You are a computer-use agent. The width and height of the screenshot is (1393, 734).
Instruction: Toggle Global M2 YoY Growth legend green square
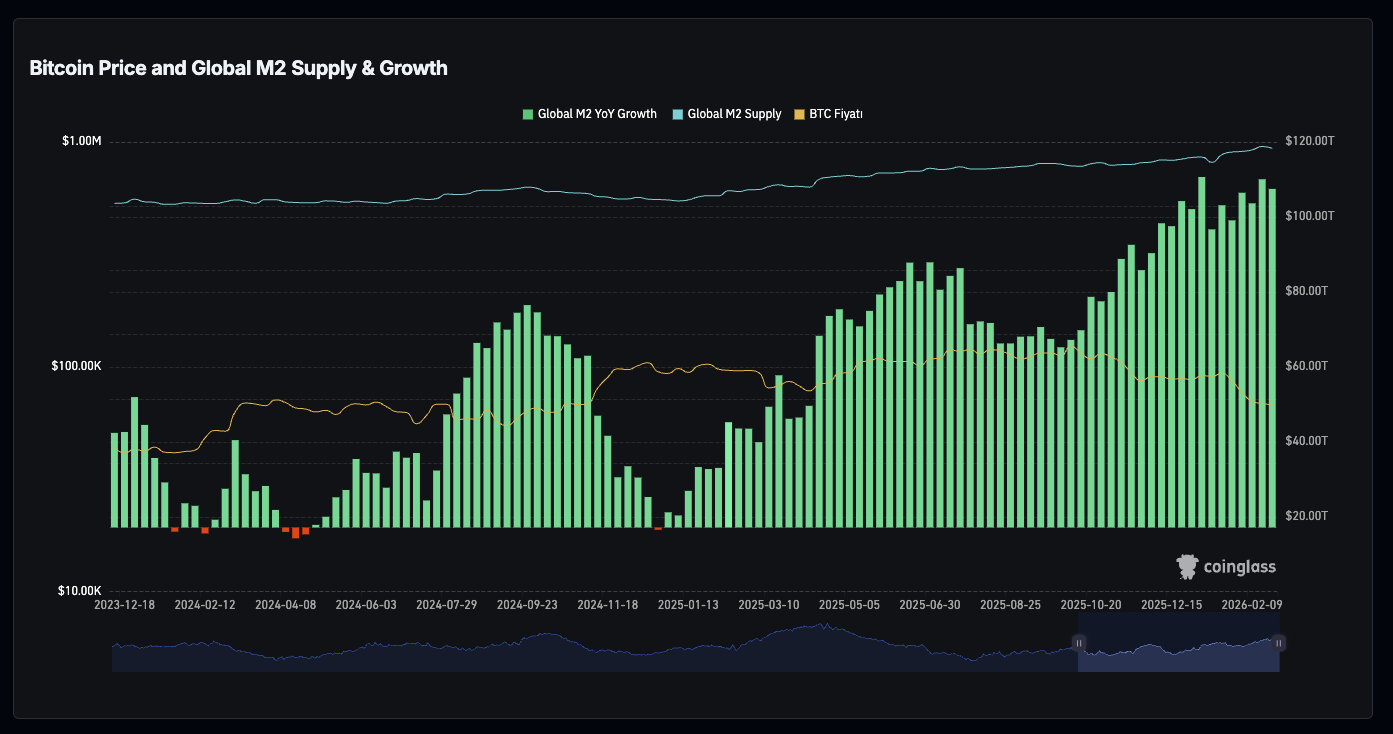528,114
